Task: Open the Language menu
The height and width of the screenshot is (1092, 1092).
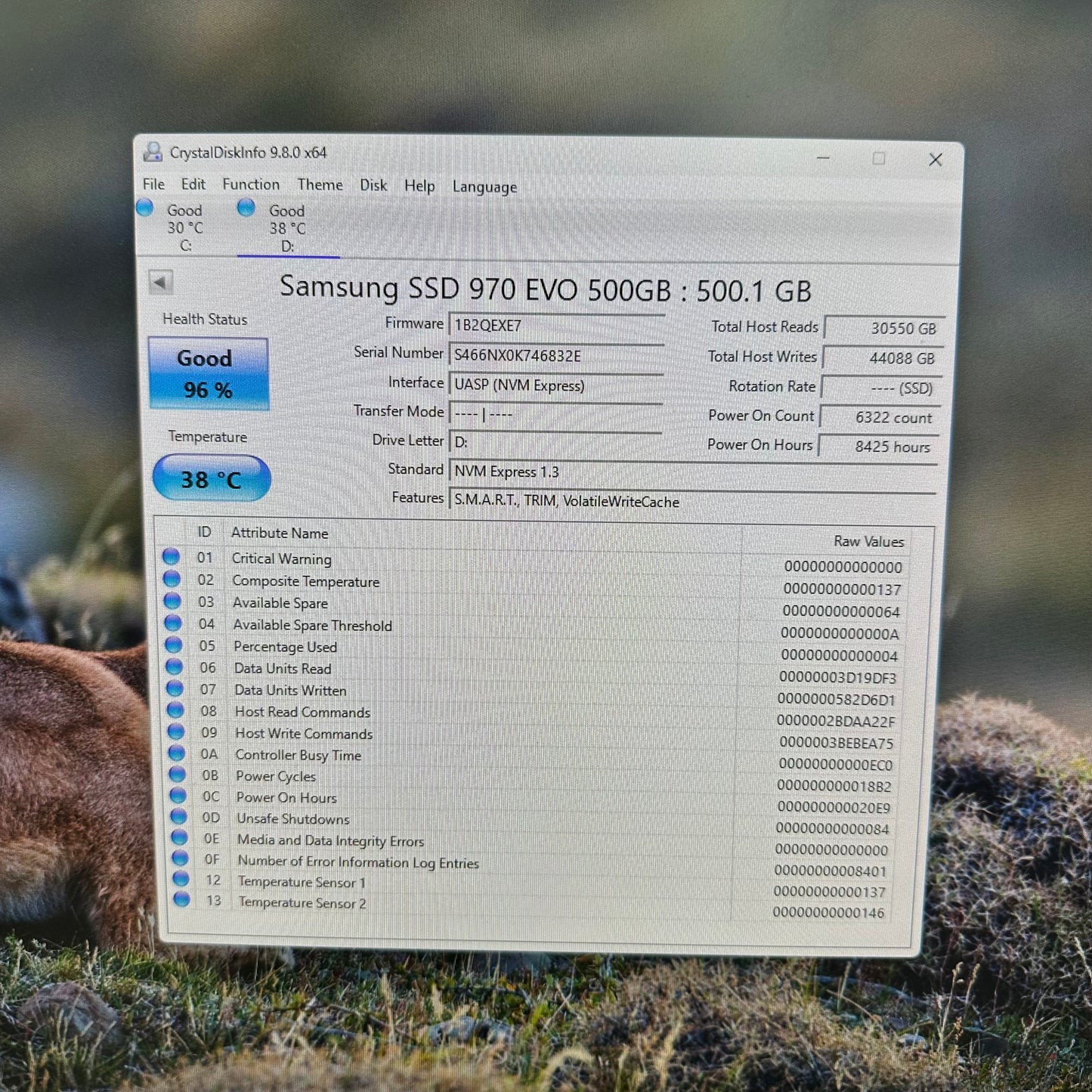Action: click(484, 187)
